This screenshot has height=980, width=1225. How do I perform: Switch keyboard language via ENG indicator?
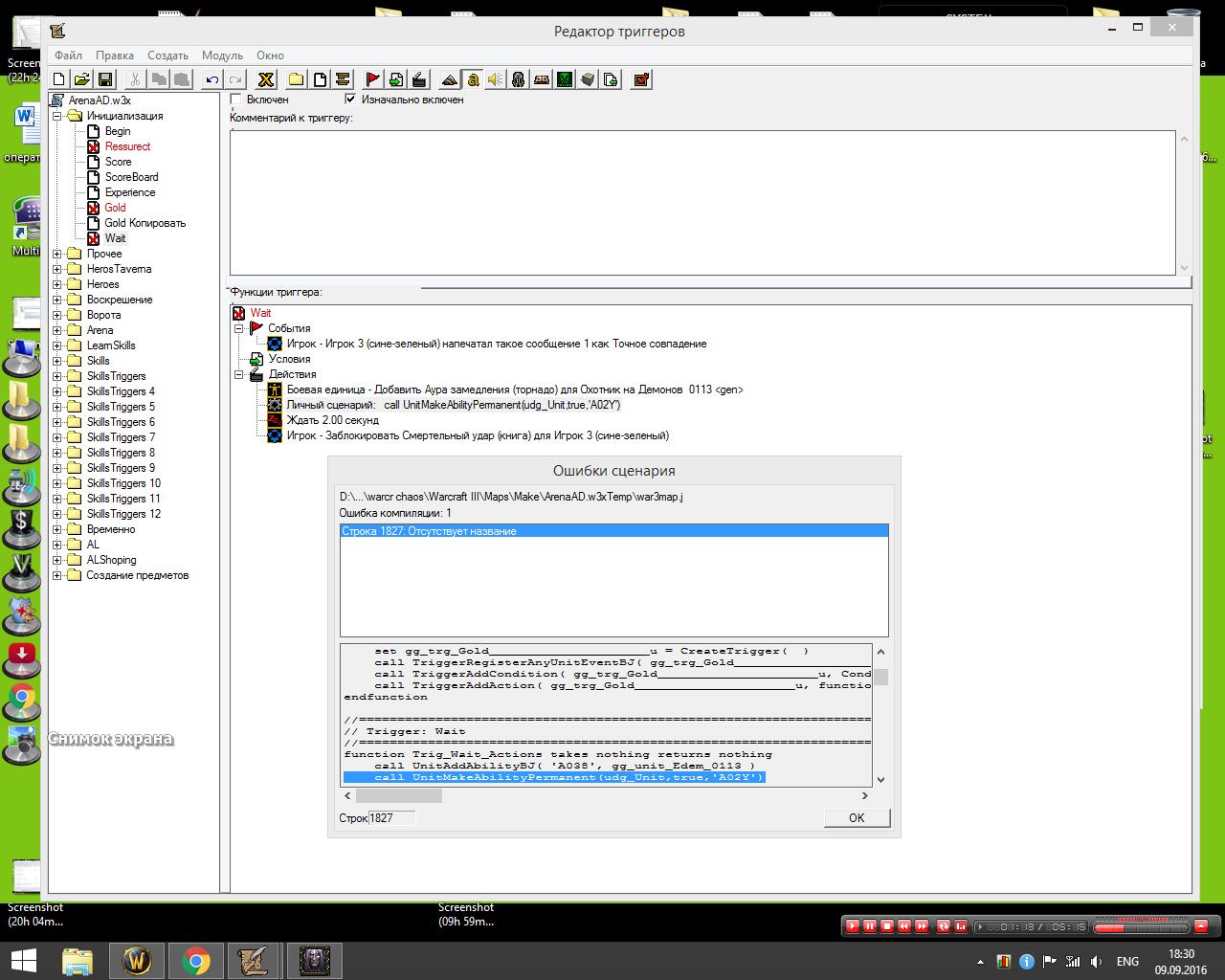[x=1127, y=961]
